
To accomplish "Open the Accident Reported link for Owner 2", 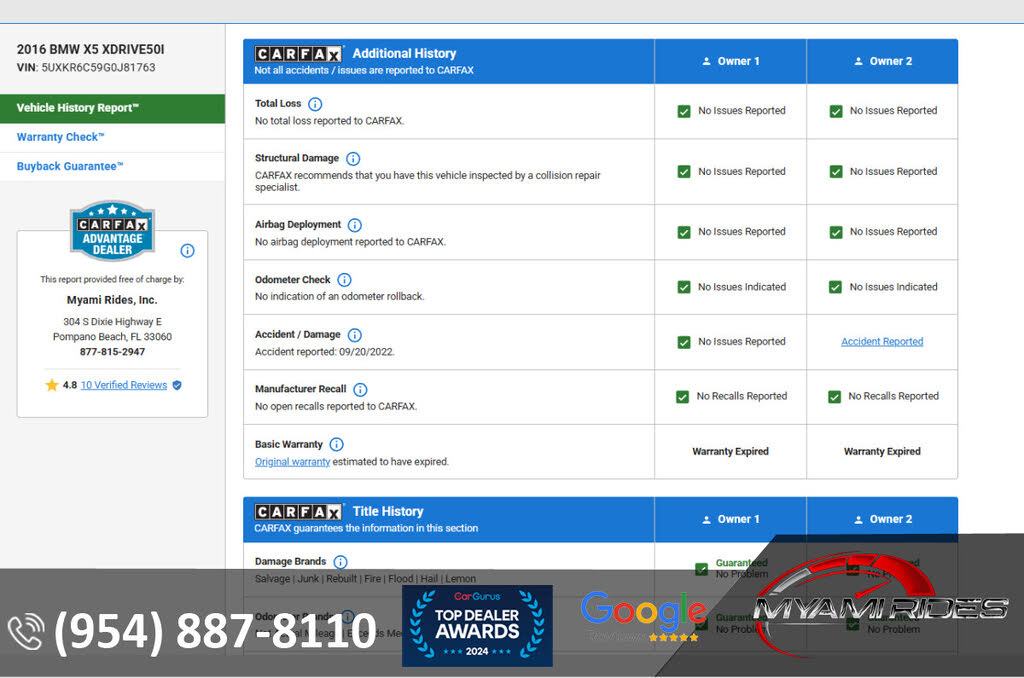I will coord(882,342).
